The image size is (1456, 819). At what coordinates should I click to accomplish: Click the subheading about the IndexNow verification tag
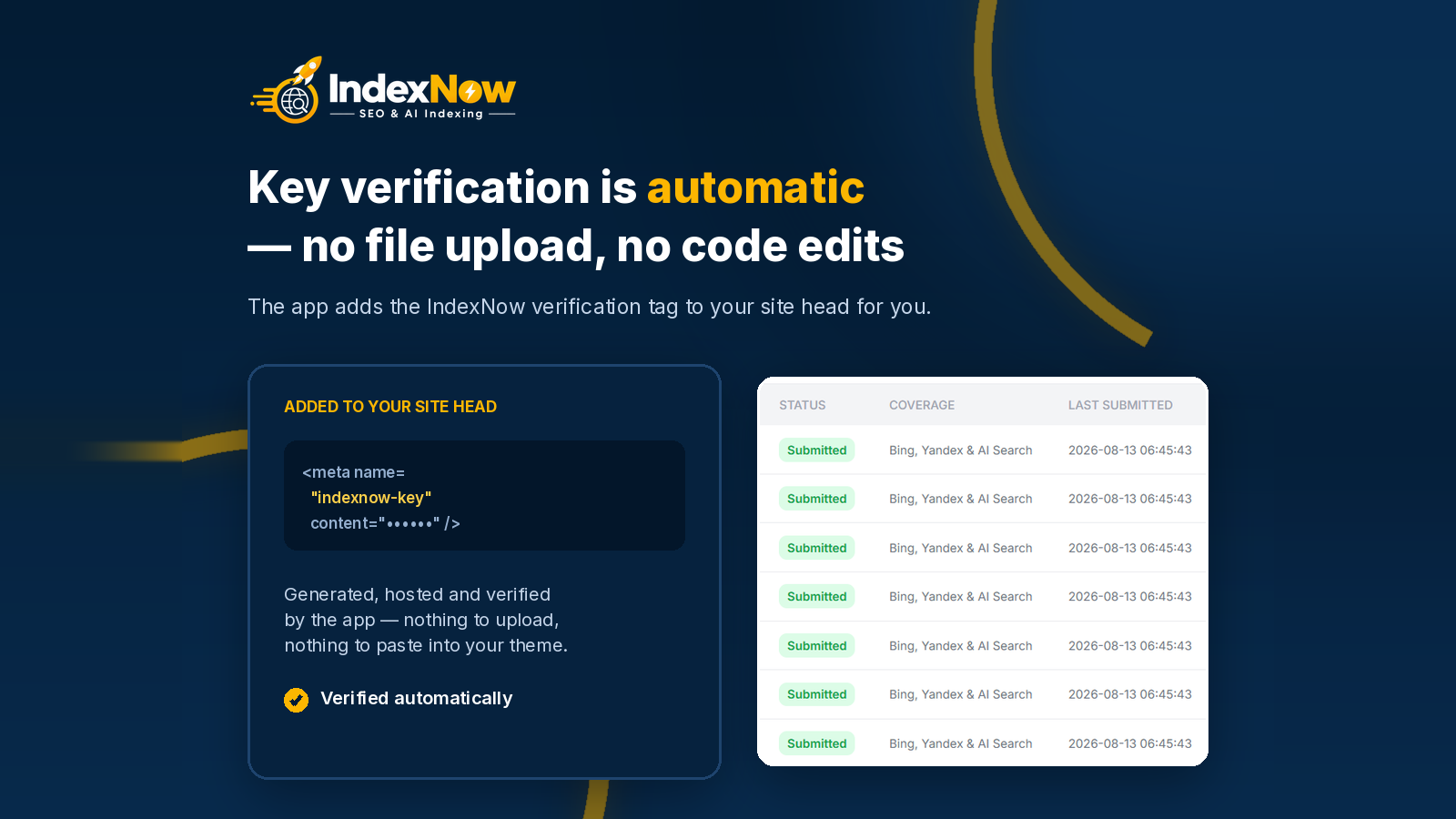tap(590, 307)
